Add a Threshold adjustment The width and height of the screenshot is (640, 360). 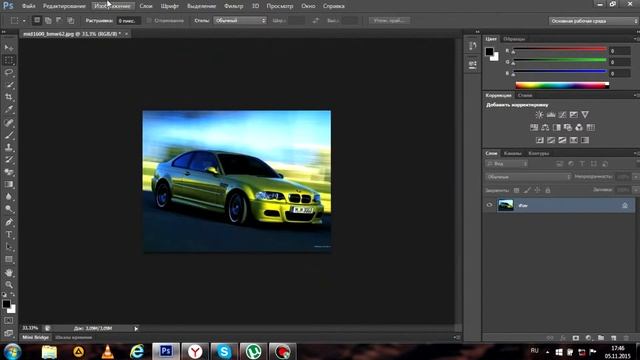[562, 140]
